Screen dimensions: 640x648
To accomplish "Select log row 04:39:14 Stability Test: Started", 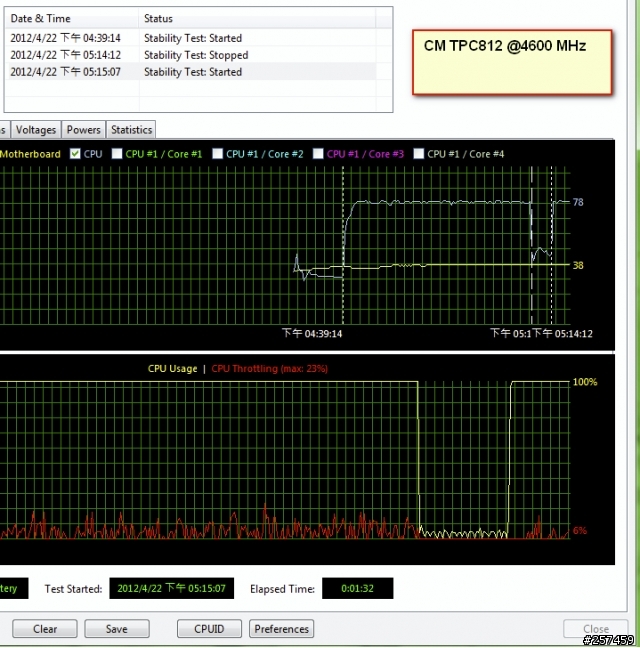I will coord(190,38).
